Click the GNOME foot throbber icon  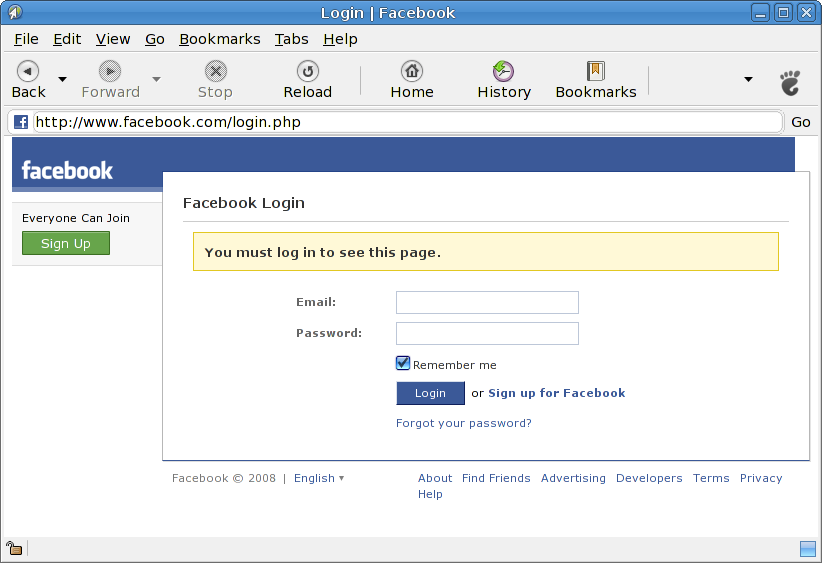click(x=790, y=83)
